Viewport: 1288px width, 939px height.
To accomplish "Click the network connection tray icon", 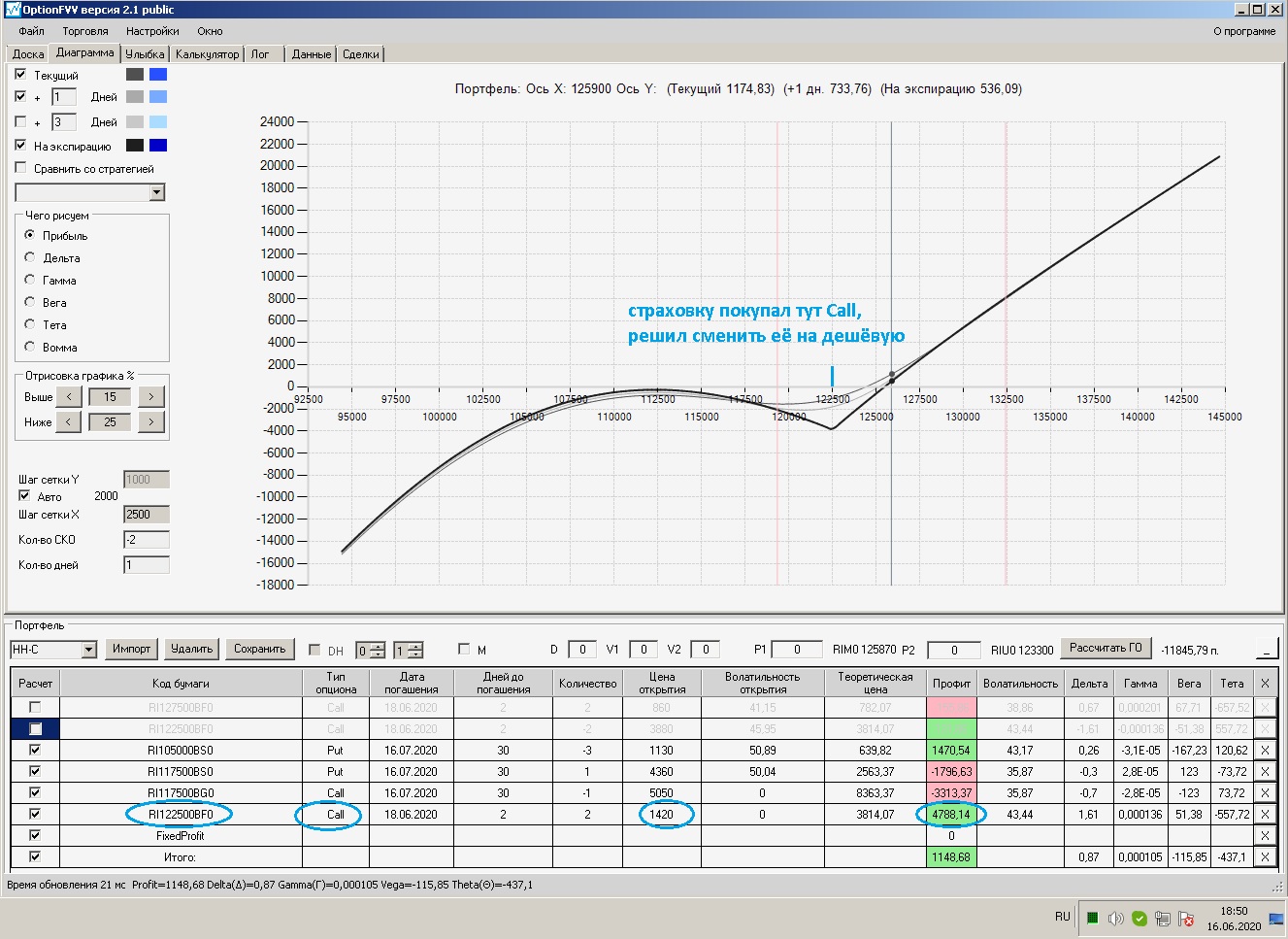I will (x=1163, y=918).
